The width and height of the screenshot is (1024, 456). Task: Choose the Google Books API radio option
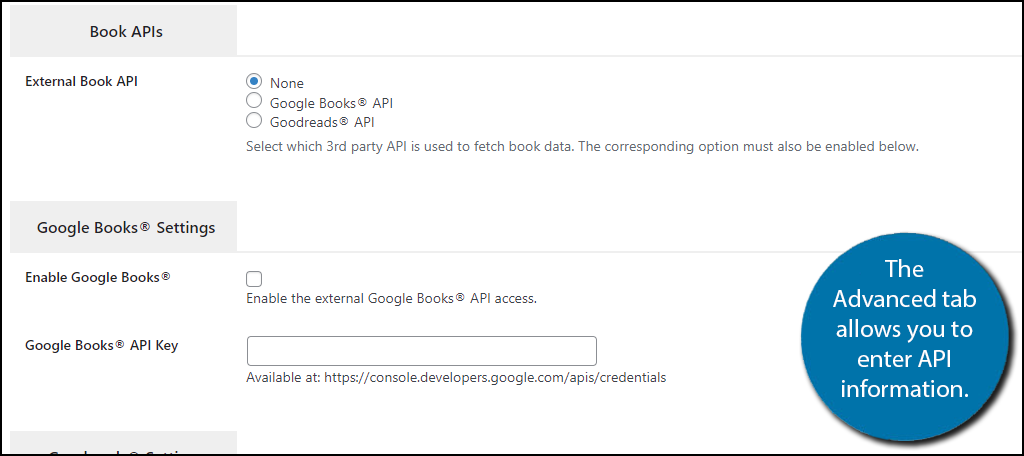pos(254,101)
